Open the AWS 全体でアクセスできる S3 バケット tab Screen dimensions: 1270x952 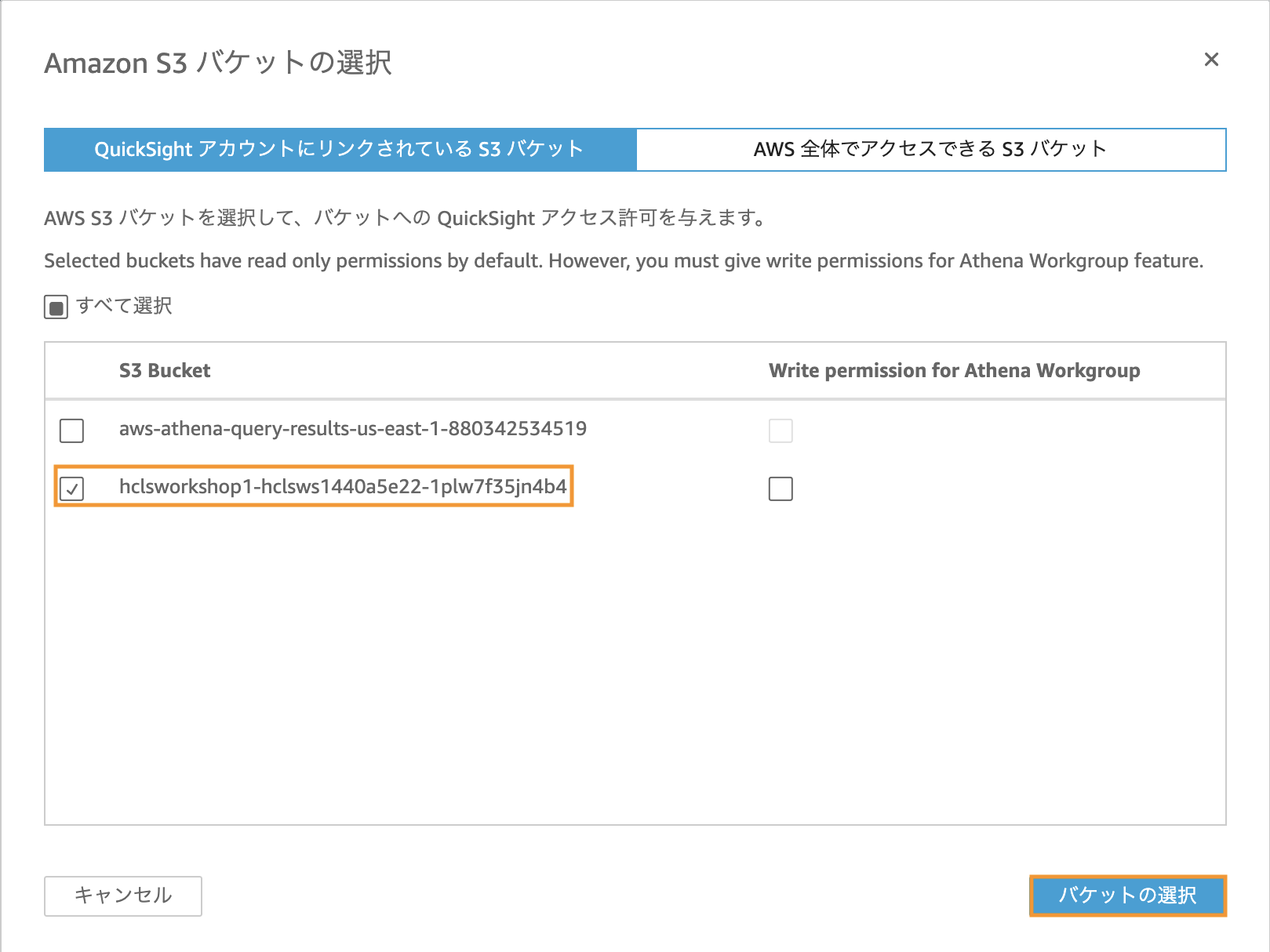(x=930, y=149)
